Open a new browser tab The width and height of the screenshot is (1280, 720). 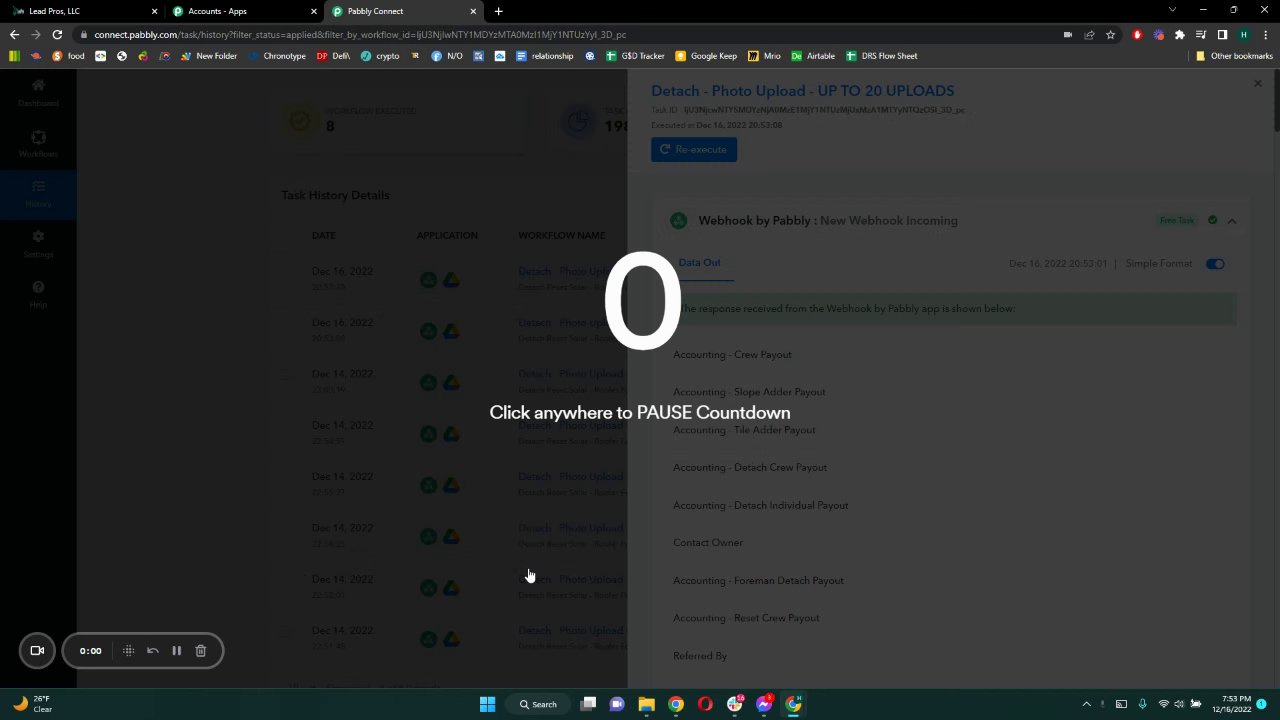pos(499,11)
